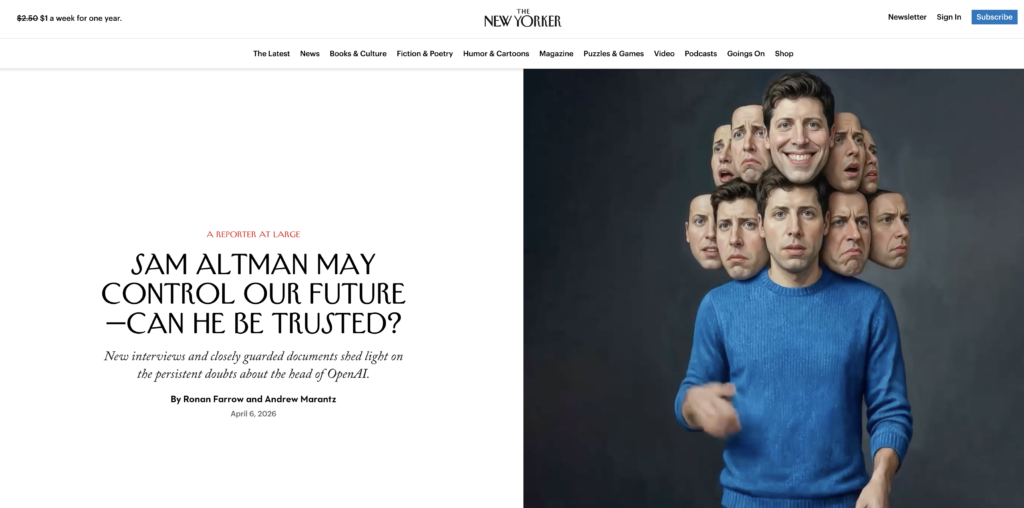Image resolution: width=1024 pixels, height=508 pixels.
Task: Click the Sam Altman article illustration
Action: click(x=773, y=288)
